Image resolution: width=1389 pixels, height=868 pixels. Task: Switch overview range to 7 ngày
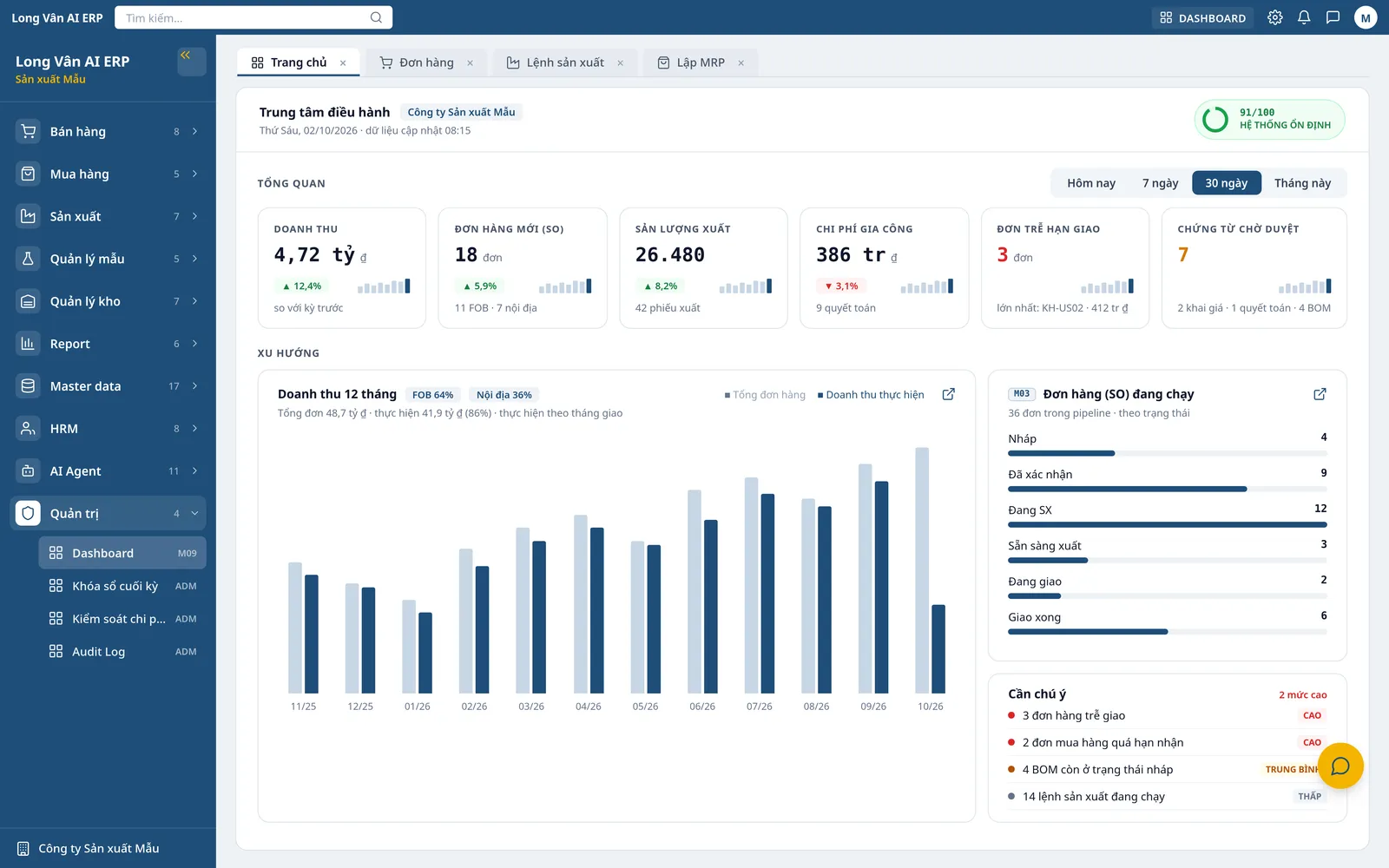1160,183
